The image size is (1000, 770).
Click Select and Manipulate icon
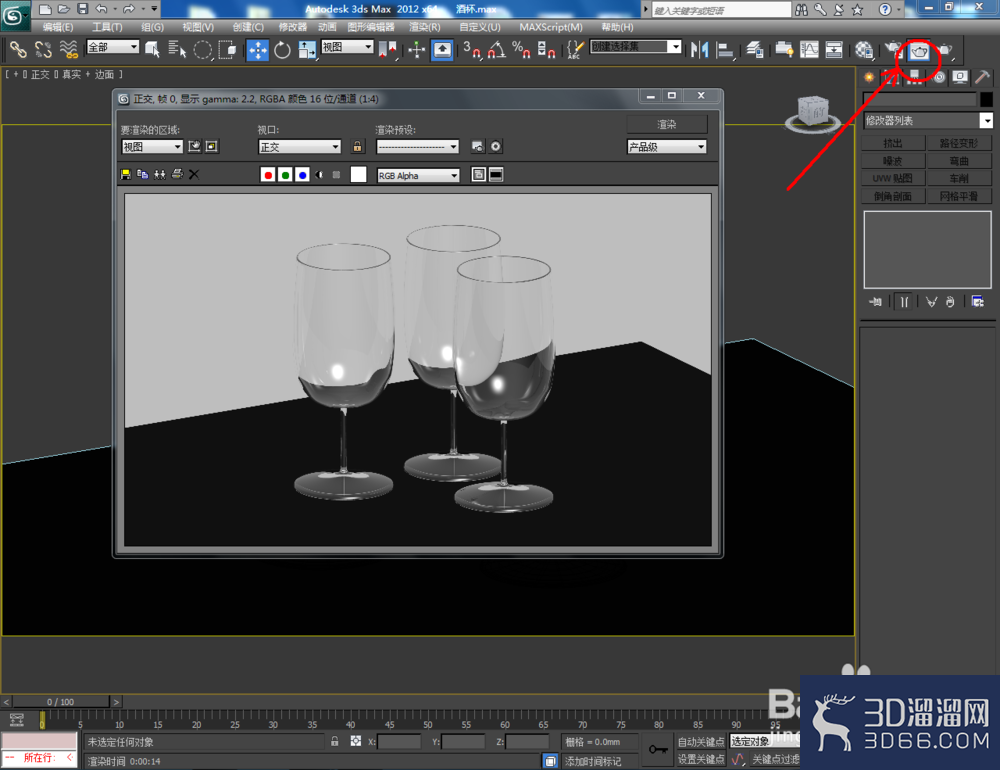(x=416, y=49)
